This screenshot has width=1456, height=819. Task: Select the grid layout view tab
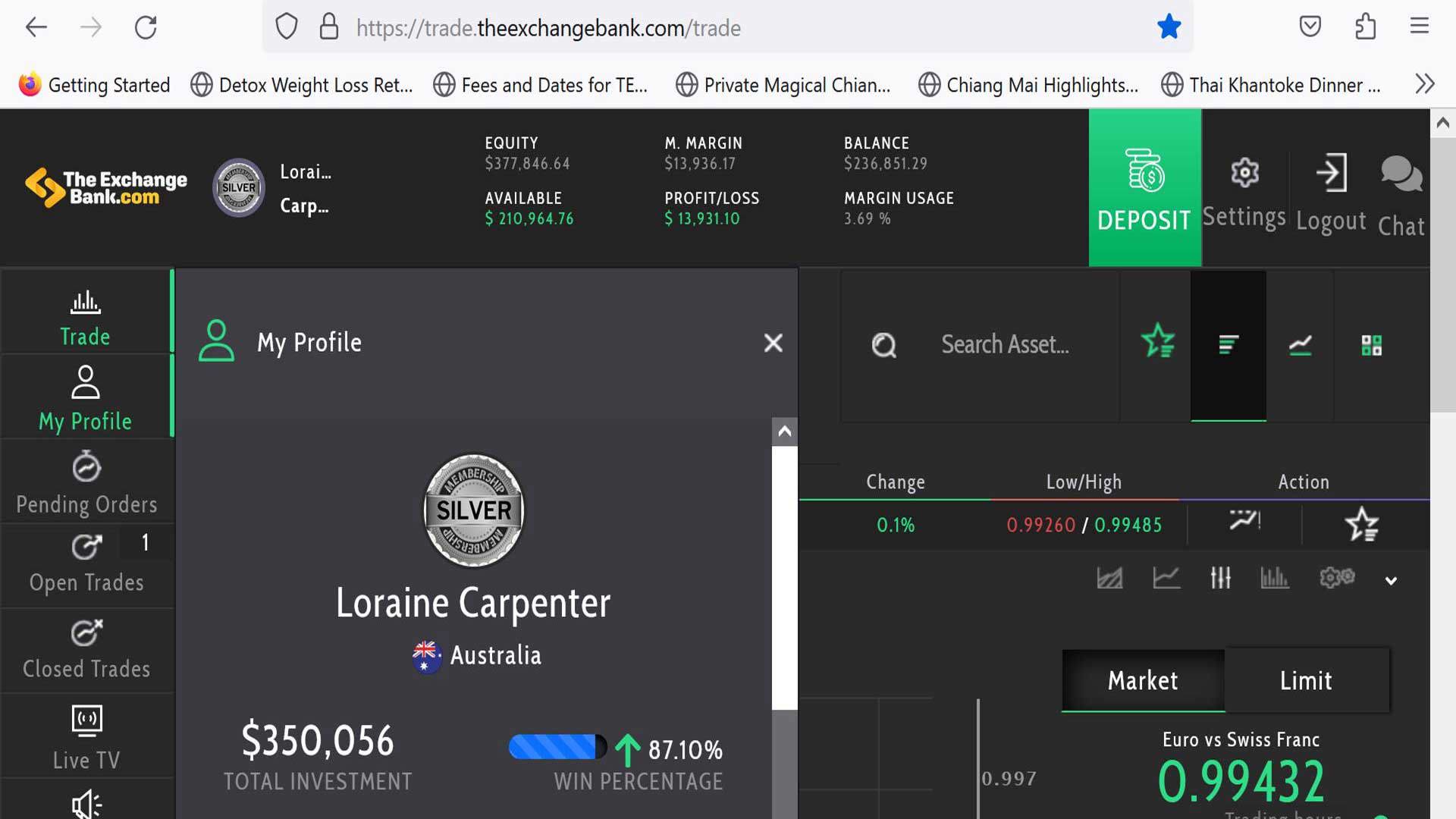tap(1371, 346)
